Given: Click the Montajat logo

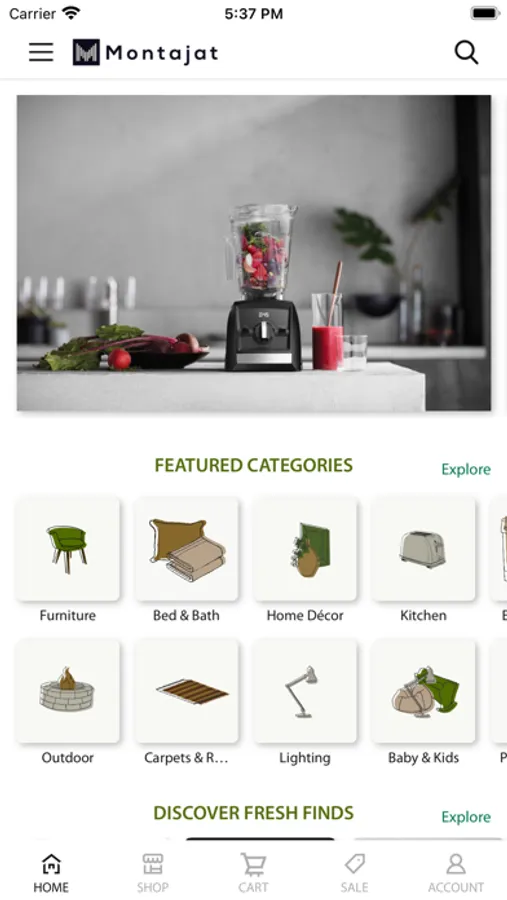Looking at the screenshot, I should [x=145, y=53].
